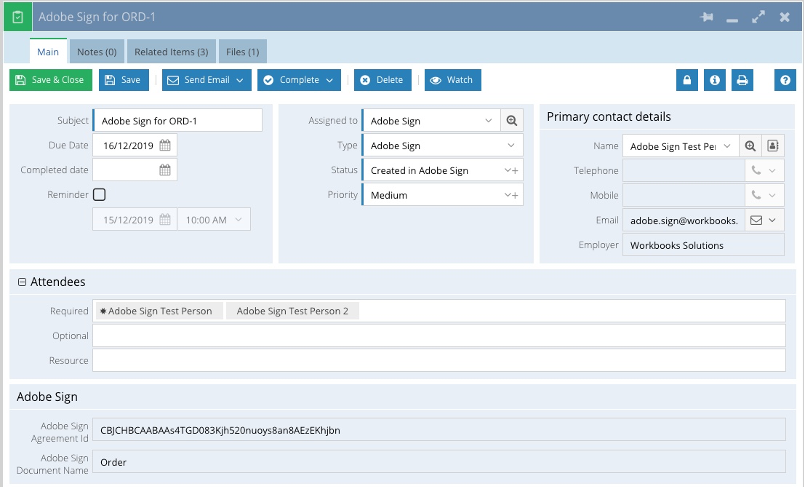Image resolution: width=804 pixels, height=487 pixels.
Task: Switch to the Files (1) tab
Action: pyautogui.click(x=243, y=51)
